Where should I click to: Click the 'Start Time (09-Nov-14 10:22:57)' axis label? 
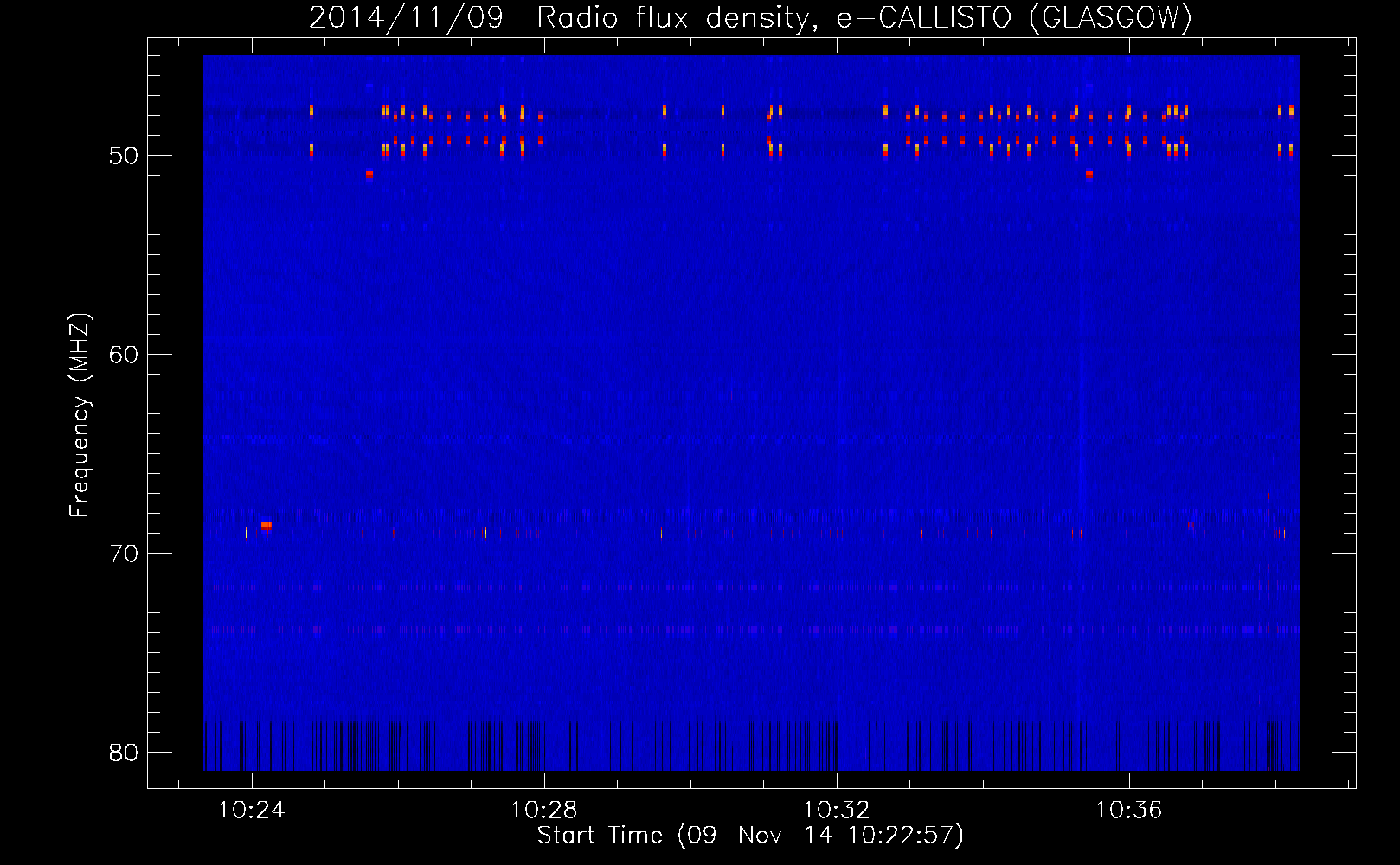(x=750, y=836)
